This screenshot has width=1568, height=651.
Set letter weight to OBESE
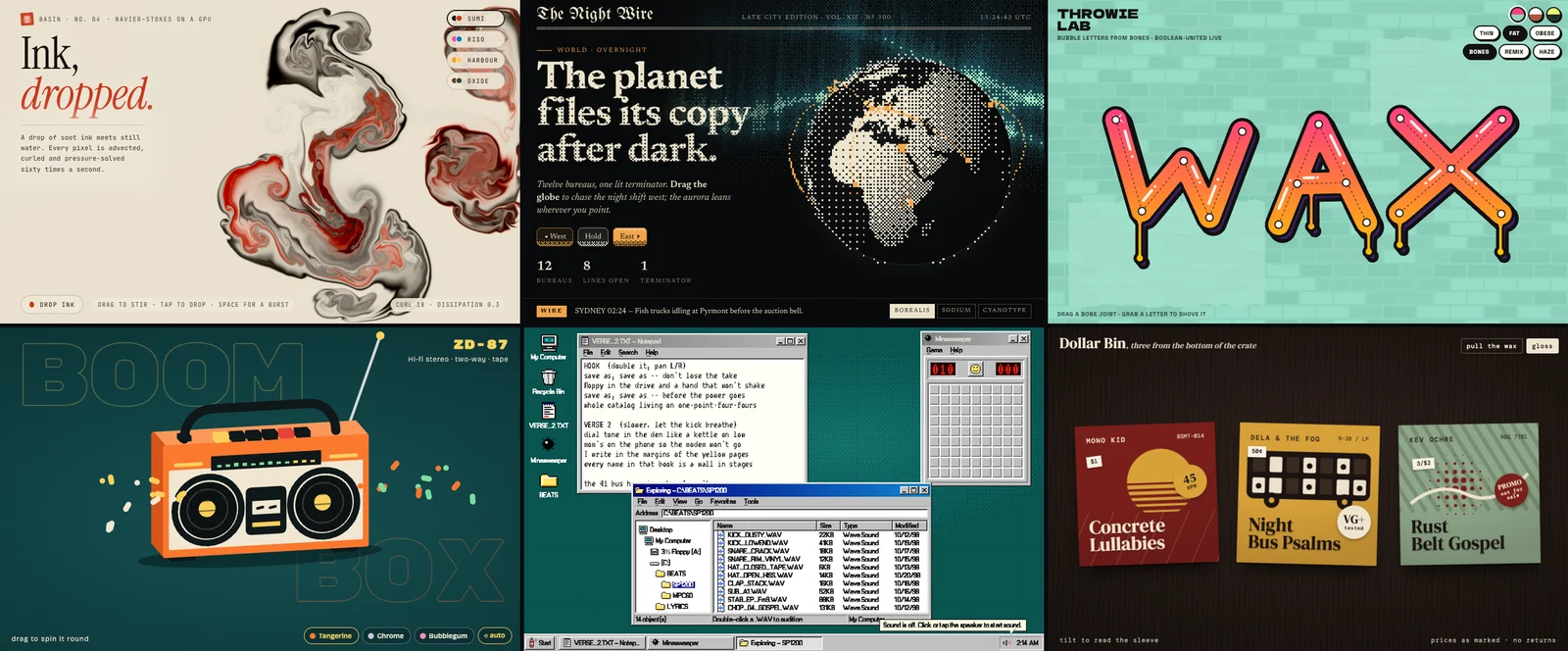tap(1544, 33)
